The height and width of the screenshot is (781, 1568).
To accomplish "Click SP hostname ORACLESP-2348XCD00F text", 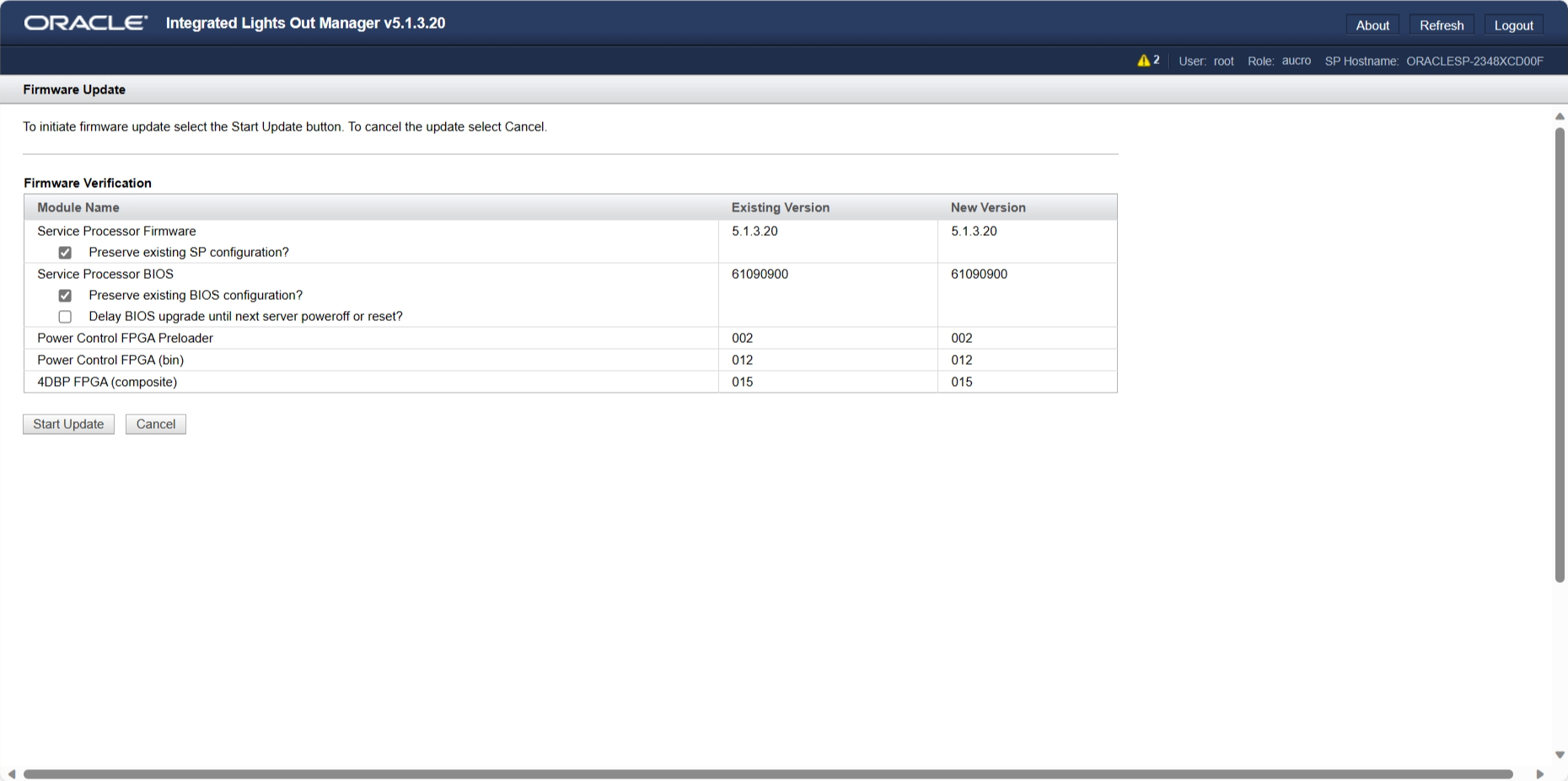I will pos(1474,61).
